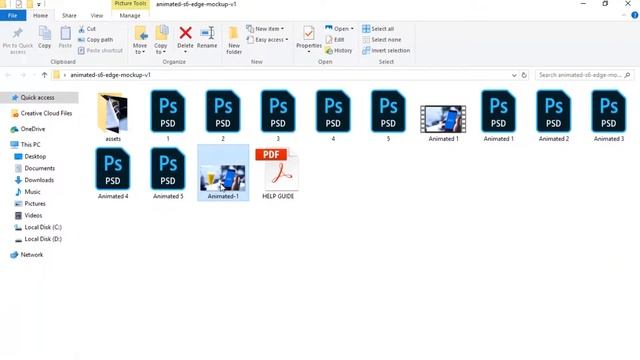This screenshot has height=360, width=640.
Task: Click the Back navigation arrow
Action: point(8,75)
